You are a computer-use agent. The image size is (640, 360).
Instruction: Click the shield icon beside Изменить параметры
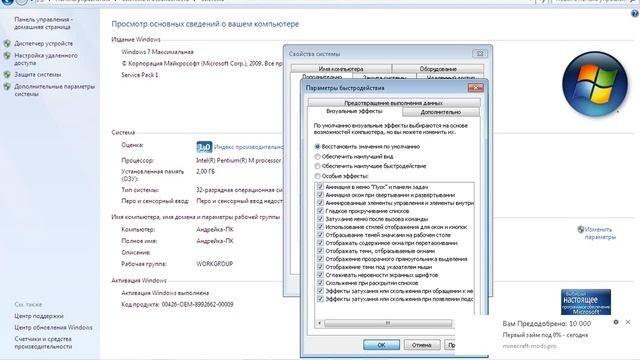581,229
